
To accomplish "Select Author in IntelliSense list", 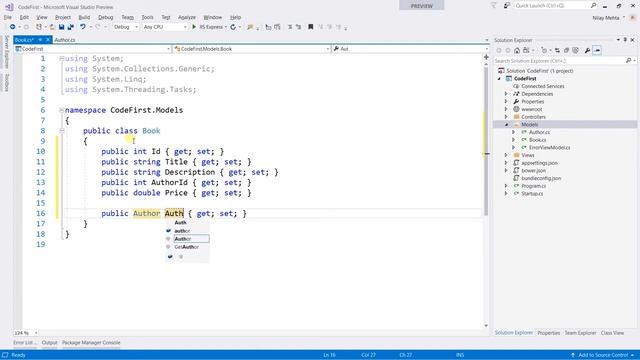I will [x=191, y=239].
